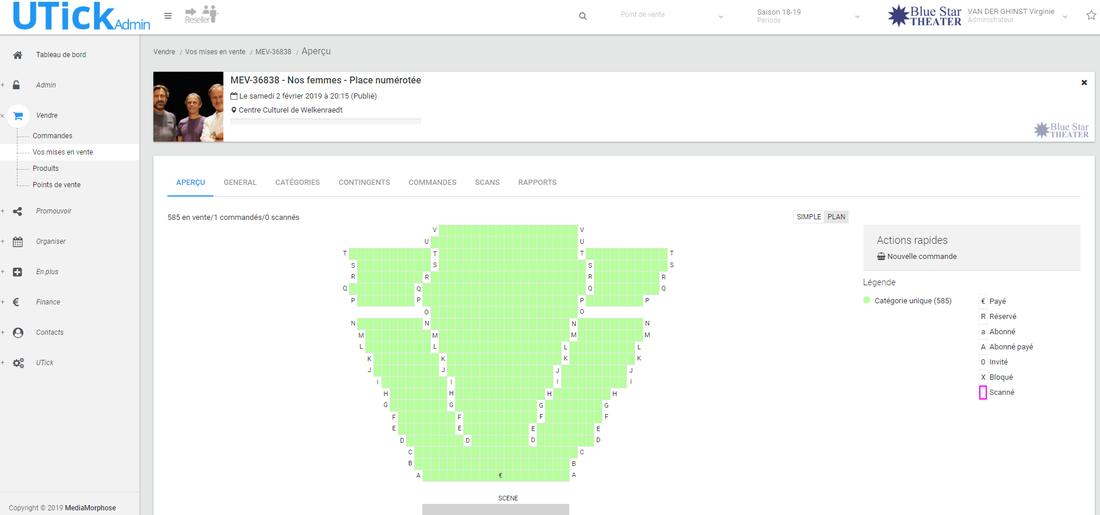The height and width of the screenshot is (515, 1100).
Task: Open the Point de vente dropdown
Action: pos(671,16)
